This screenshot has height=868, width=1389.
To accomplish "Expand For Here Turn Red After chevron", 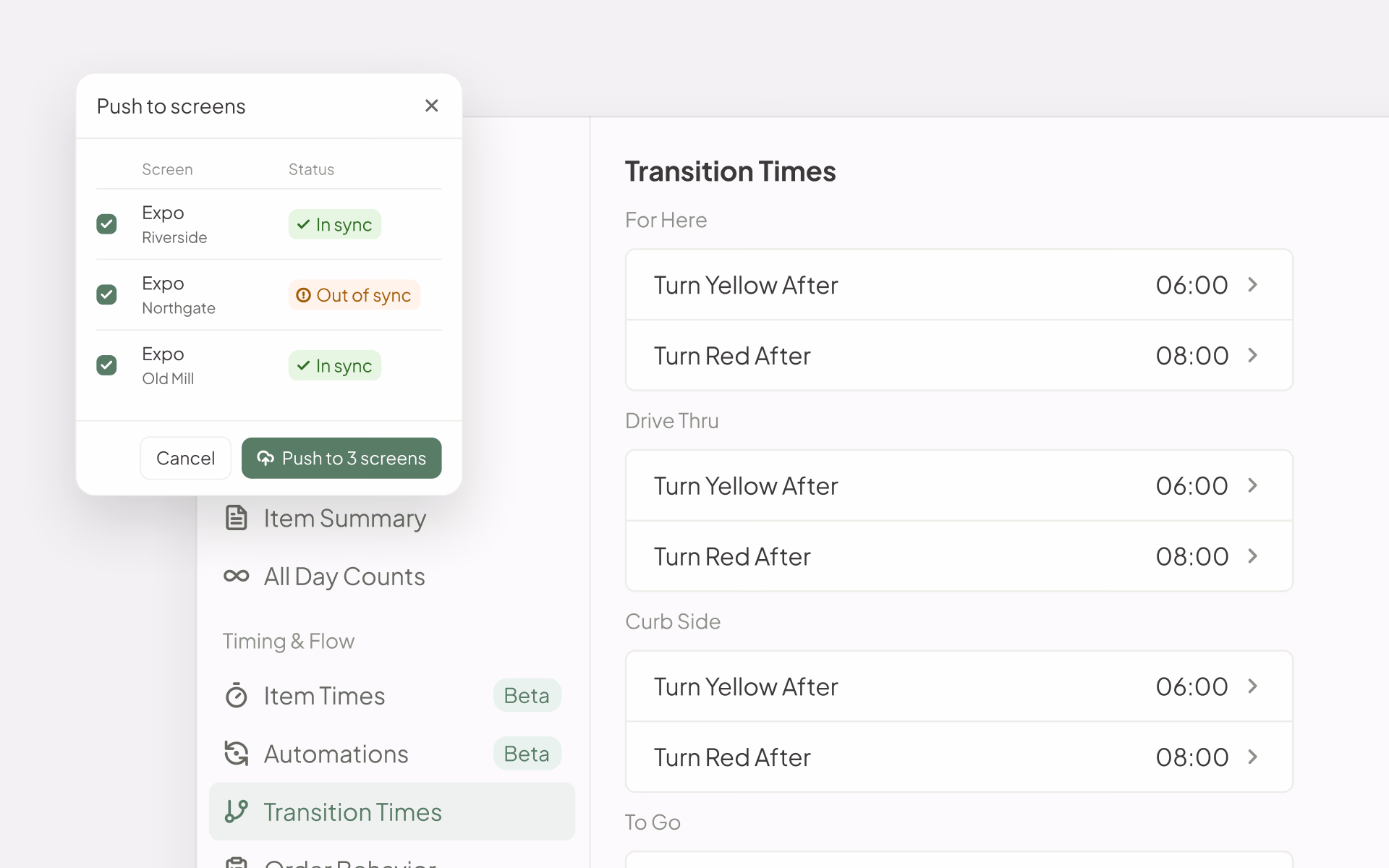I will click(x=1253, y=355).
